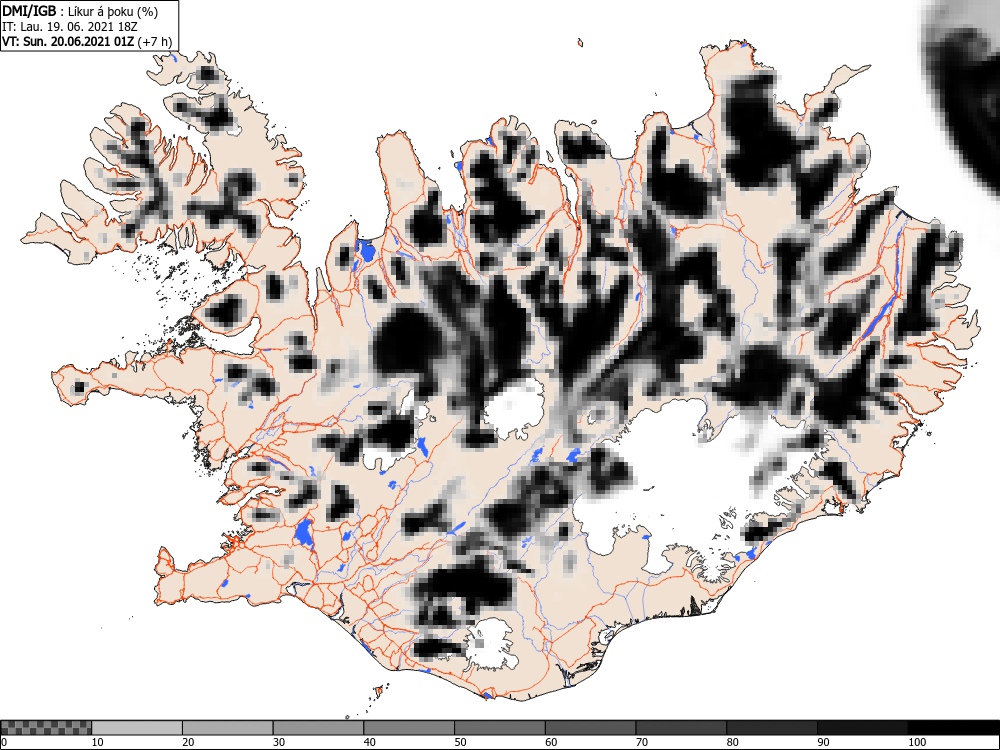Click the 'DMI/IGB : Líkur á þoku (%)' title text

[80, 11]
